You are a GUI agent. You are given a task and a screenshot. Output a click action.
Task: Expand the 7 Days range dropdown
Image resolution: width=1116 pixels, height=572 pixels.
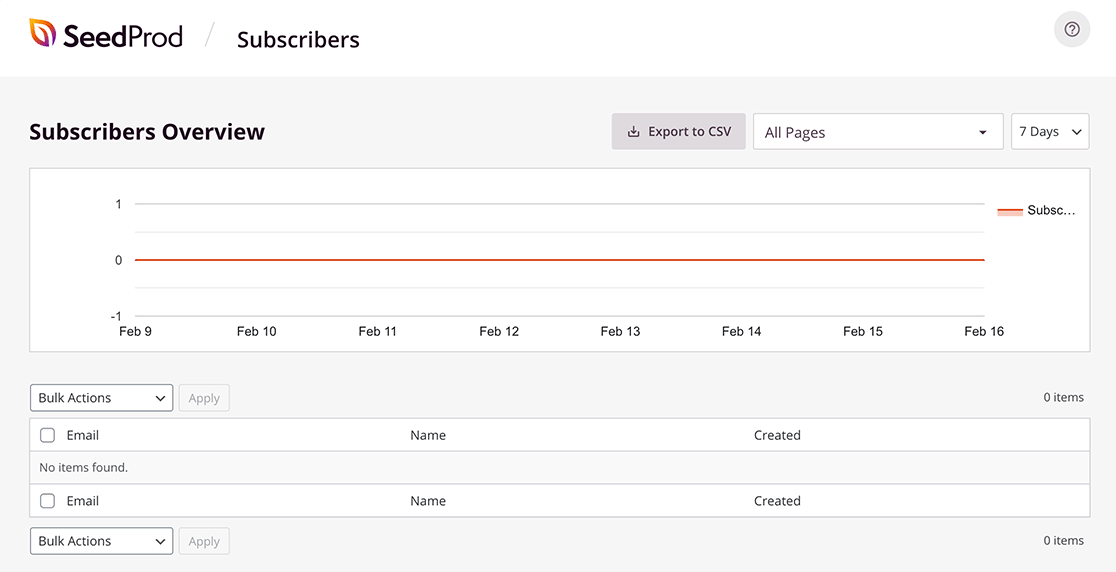tap(1050, 132)
